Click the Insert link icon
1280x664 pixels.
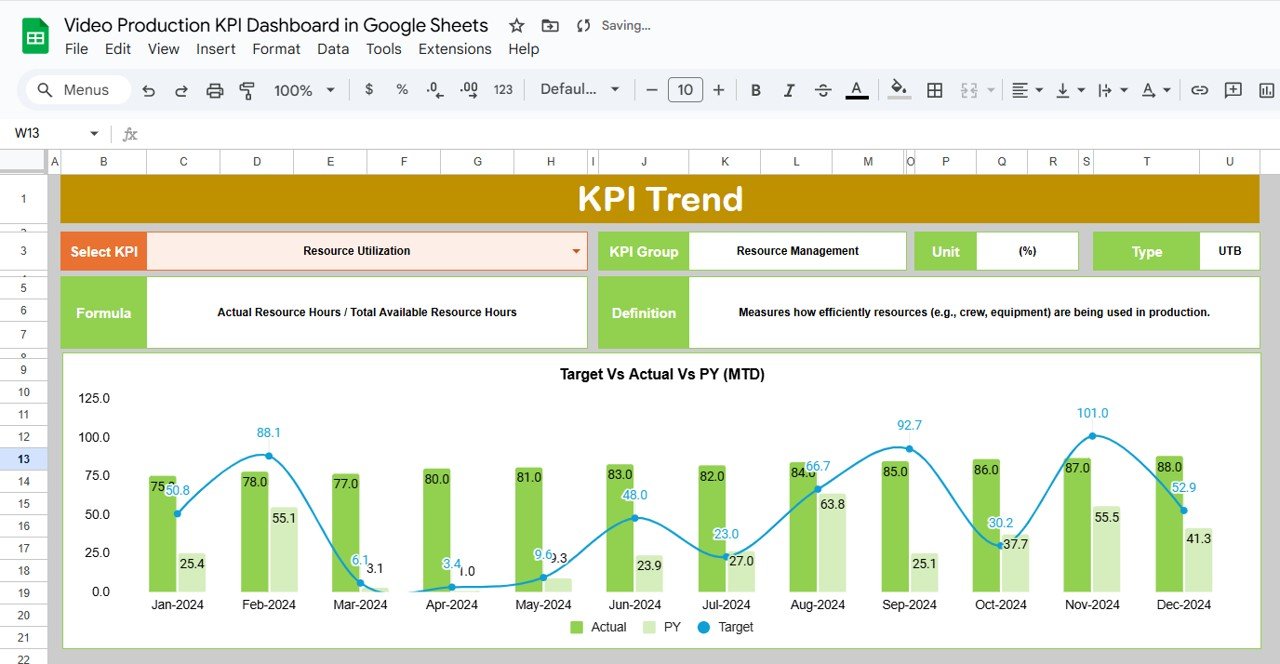pyautogui.click(x=1200, y=90)
